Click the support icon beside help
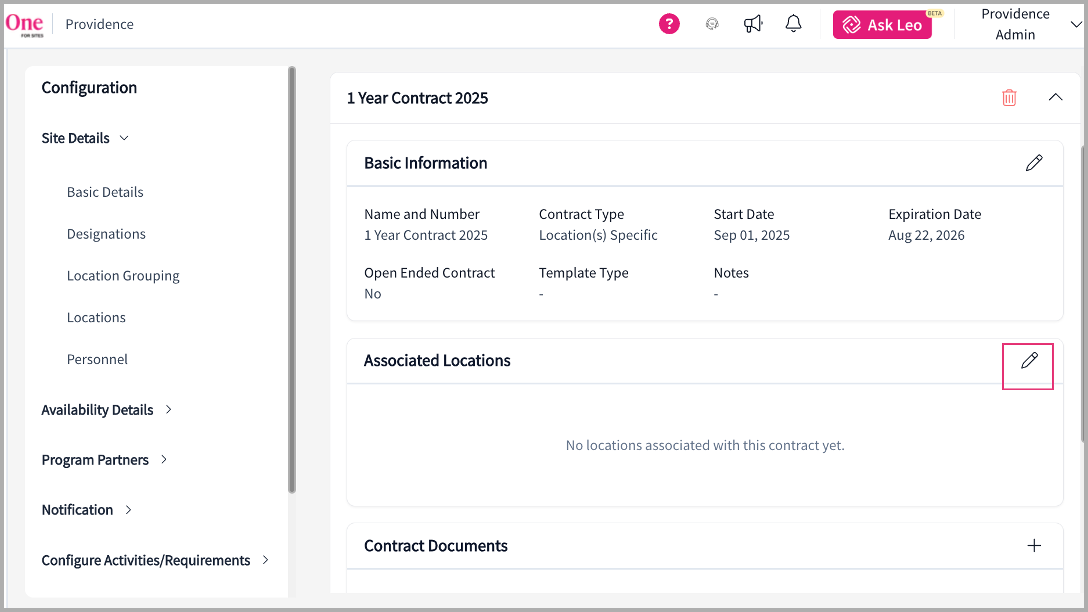This screenshot has height=612, width=1088. 712,24
